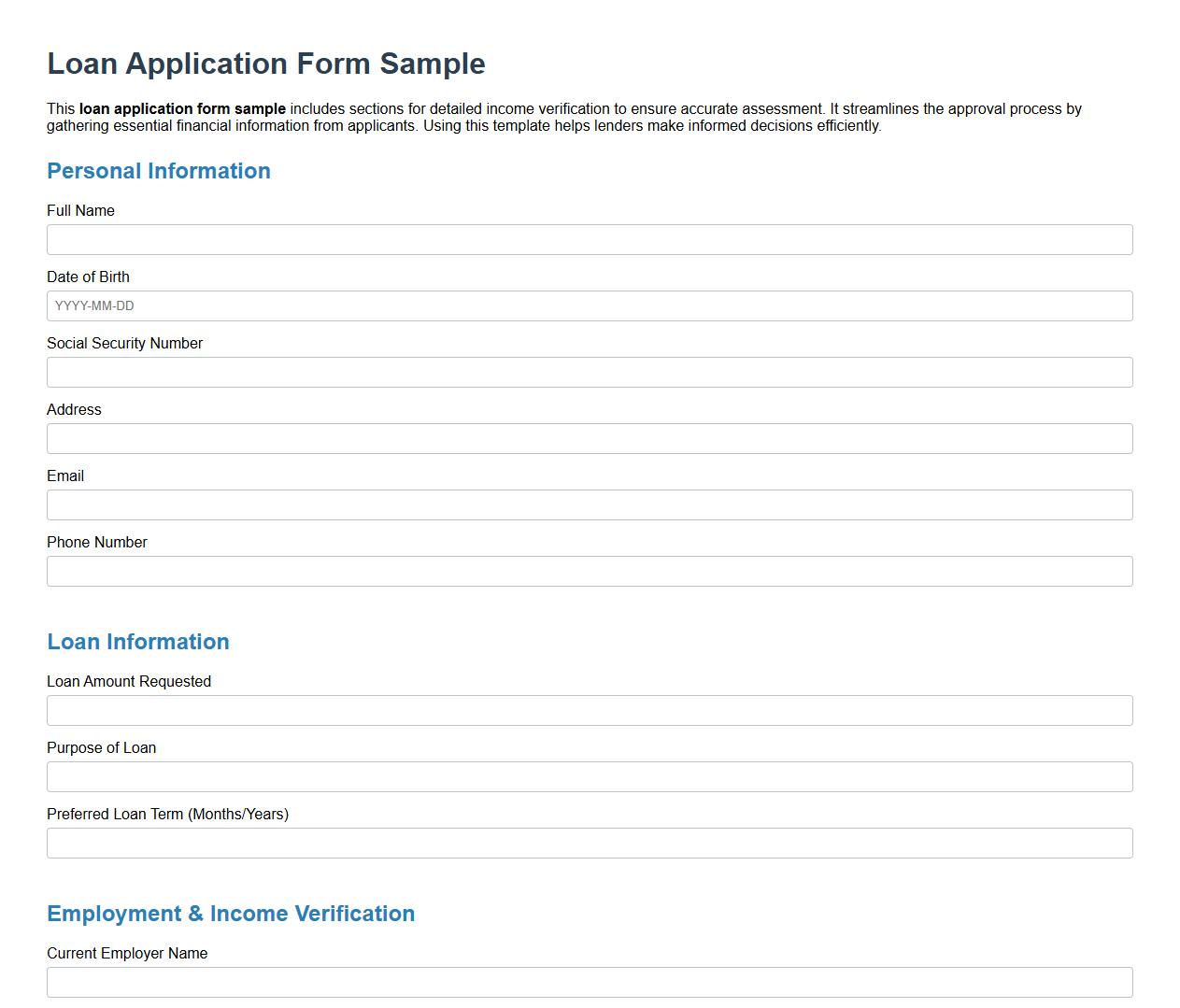Click the Email input field

(590, 504)
